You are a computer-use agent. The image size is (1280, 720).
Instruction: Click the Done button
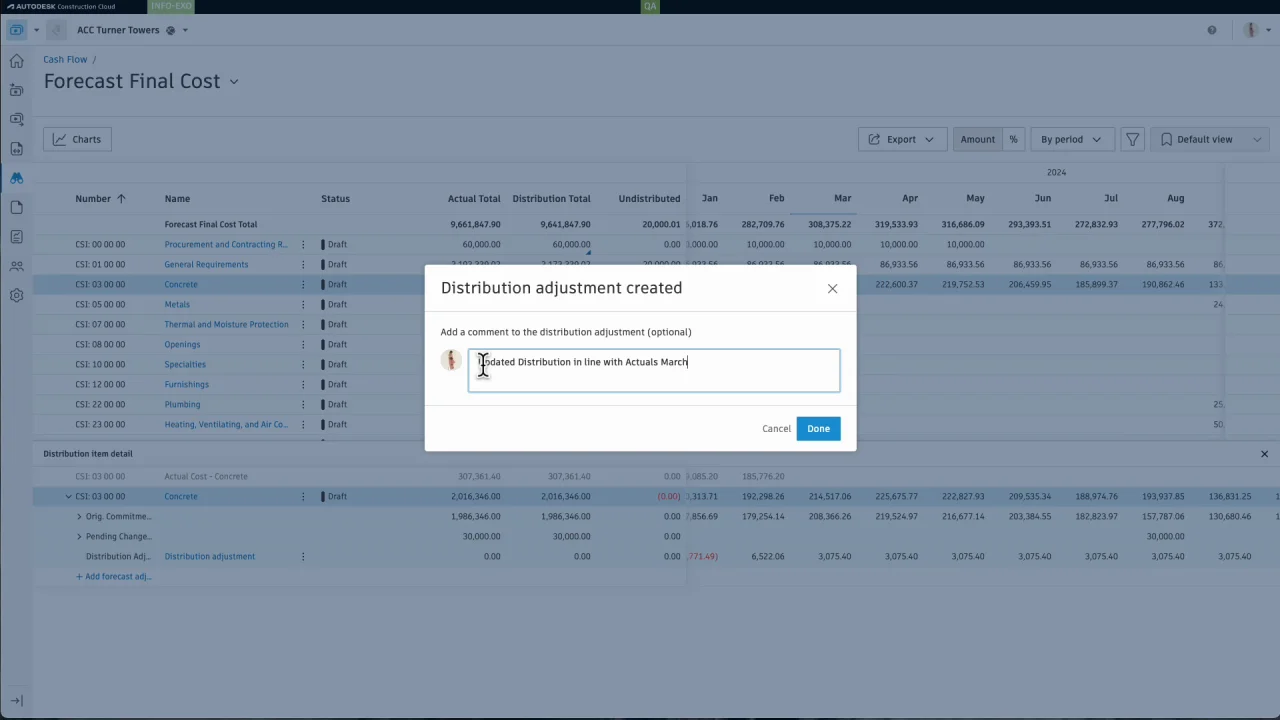pyautogui.click(x=818, y=428)
